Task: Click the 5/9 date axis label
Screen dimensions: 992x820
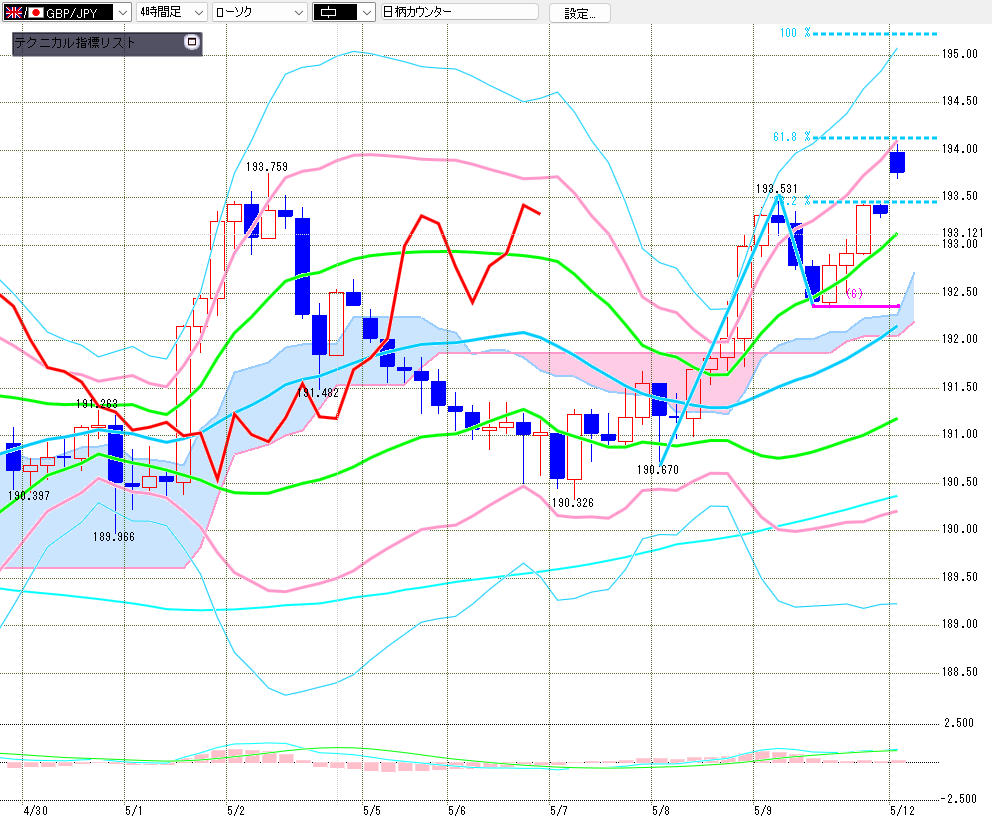Action: 763,807
